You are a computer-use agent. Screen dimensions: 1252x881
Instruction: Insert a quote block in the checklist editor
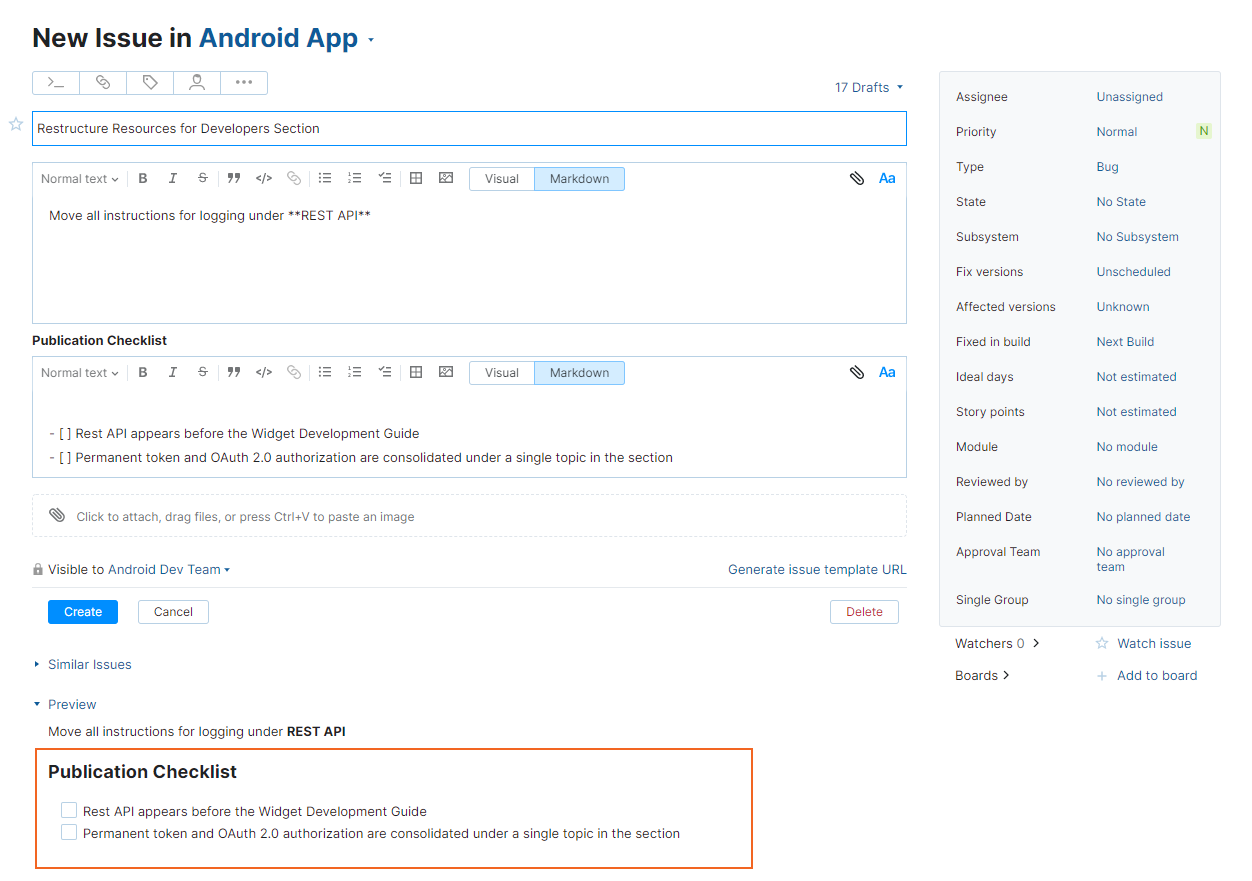(x=234, y=372)
